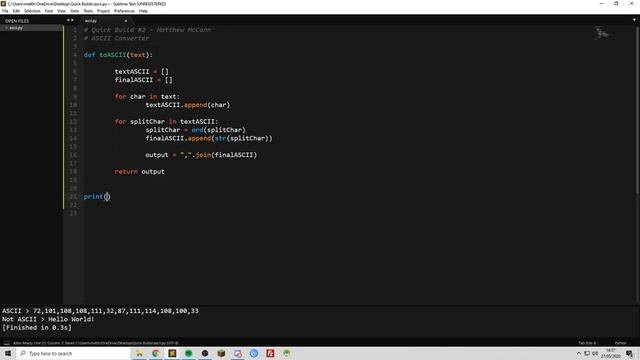640x360 pixels.
Task: Click the 'return output' line
Action: click(x=139, y=171)
